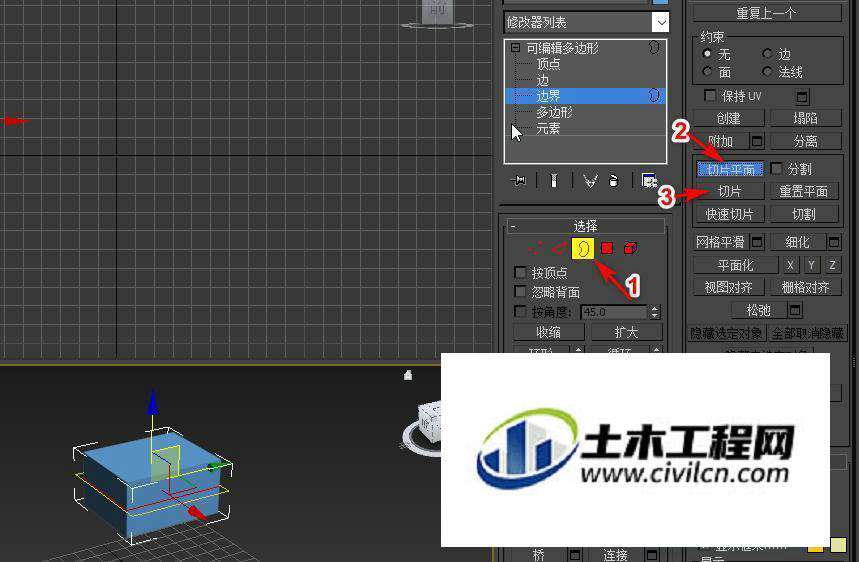Select 法线 constraint radio button

[x=768, y=71]
